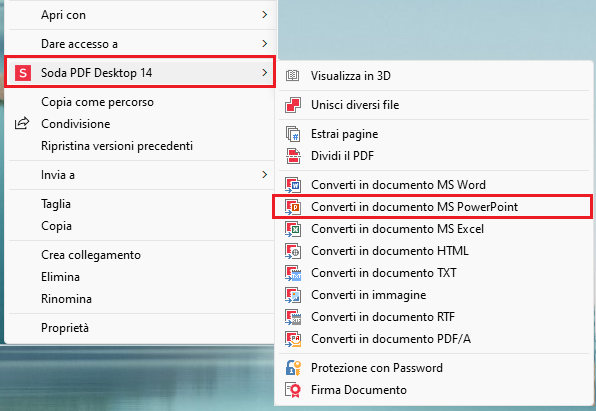Click the Protezione con Password lock icon
Viewport: 596px width, 411px height.
click(x=293, y=368)
